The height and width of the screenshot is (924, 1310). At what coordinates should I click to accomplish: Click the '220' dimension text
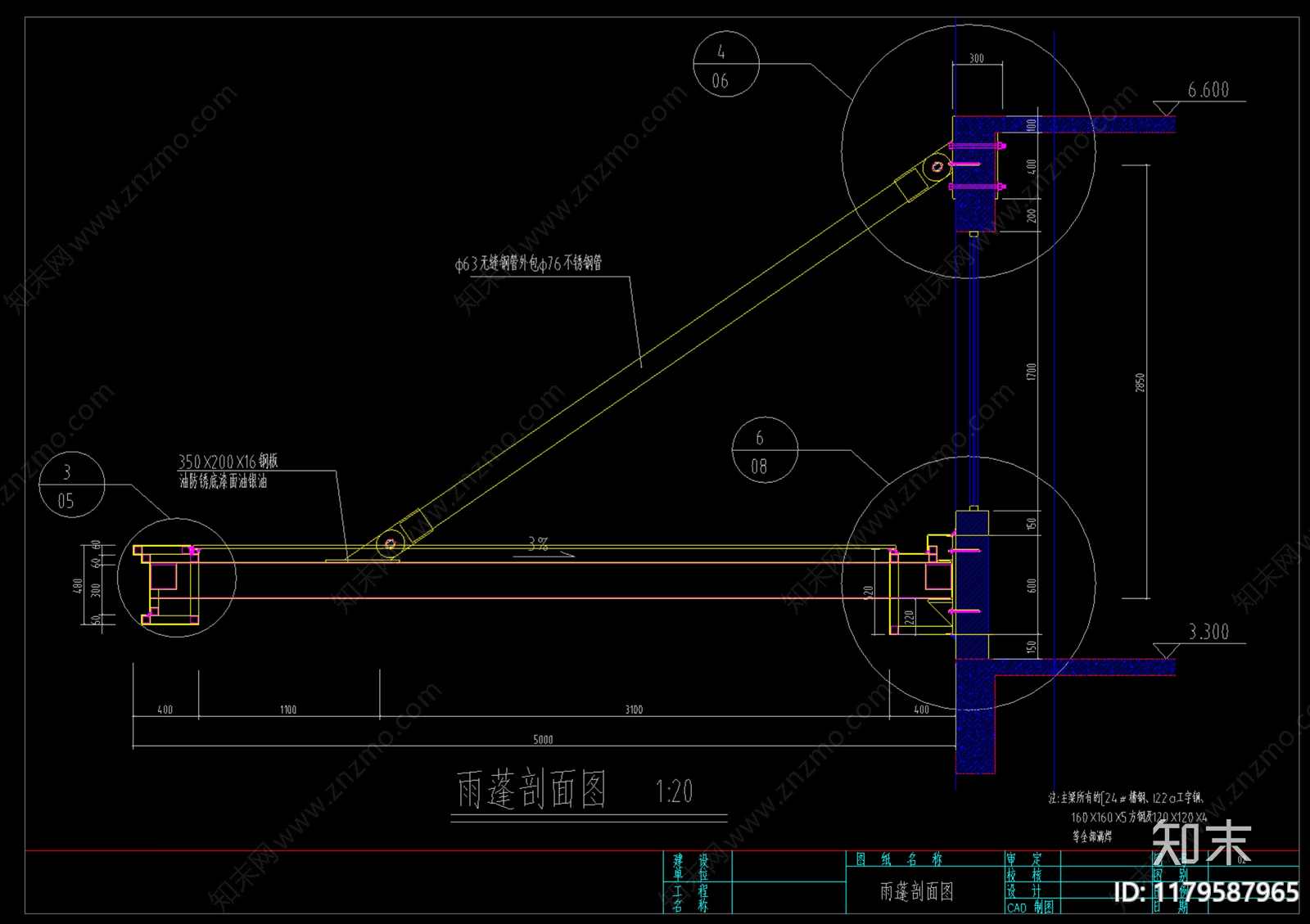pos(909,617)
